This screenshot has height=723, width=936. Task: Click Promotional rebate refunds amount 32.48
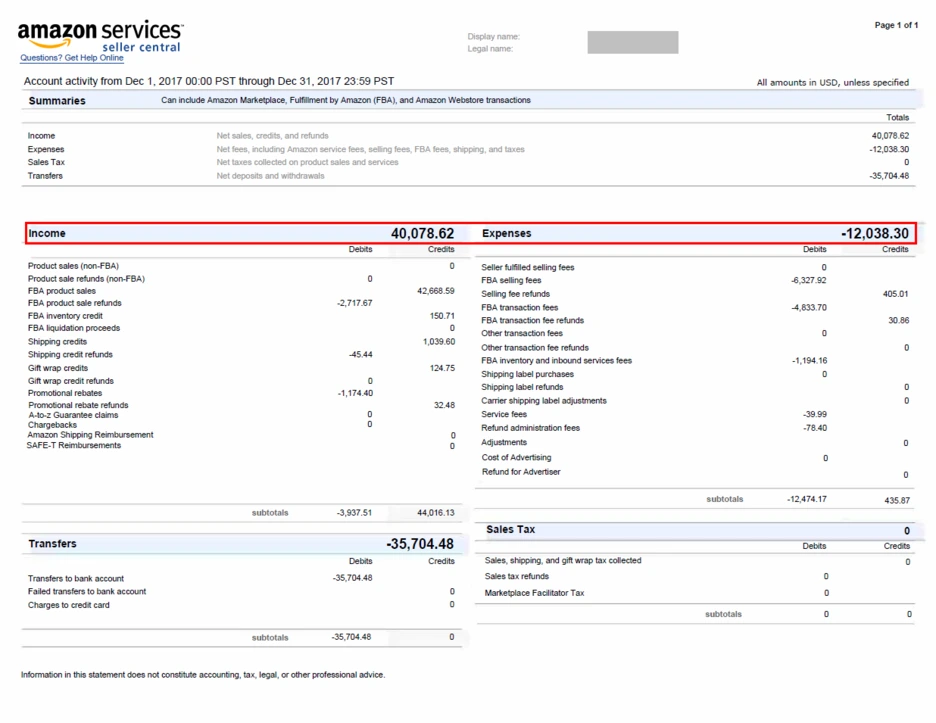tap(444, 405)
